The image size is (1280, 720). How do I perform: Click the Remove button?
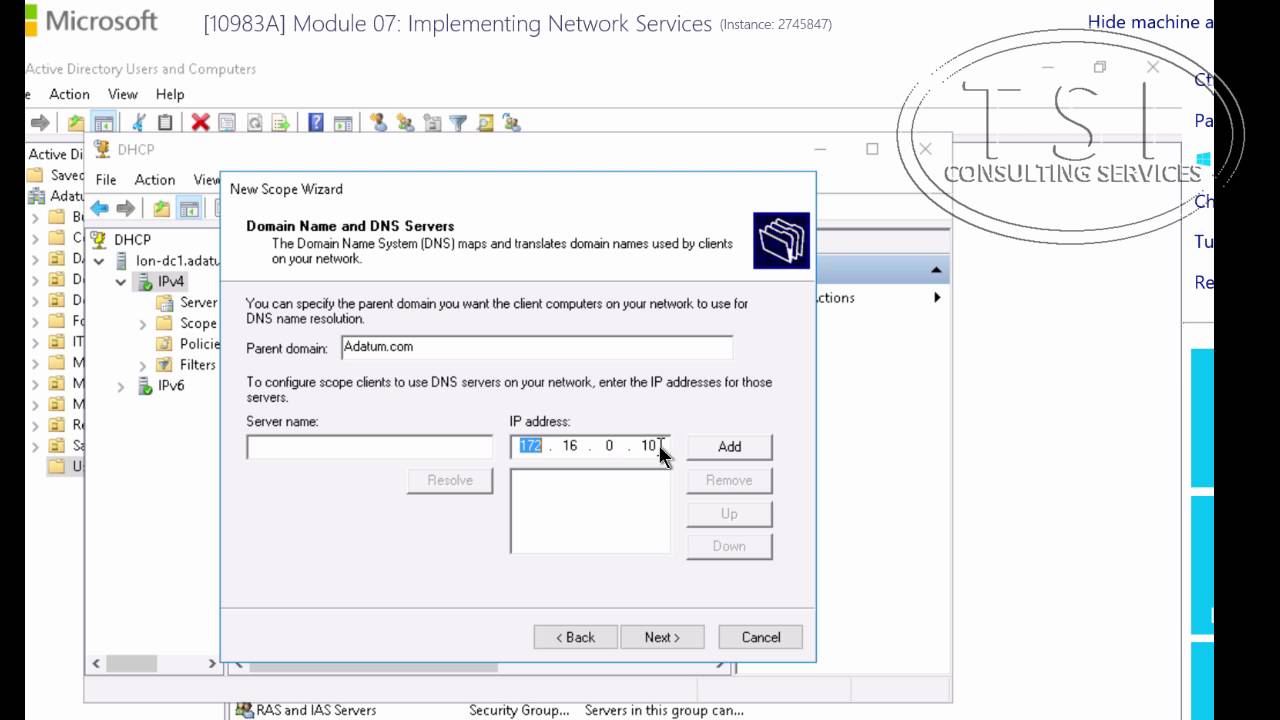[729, 481]
